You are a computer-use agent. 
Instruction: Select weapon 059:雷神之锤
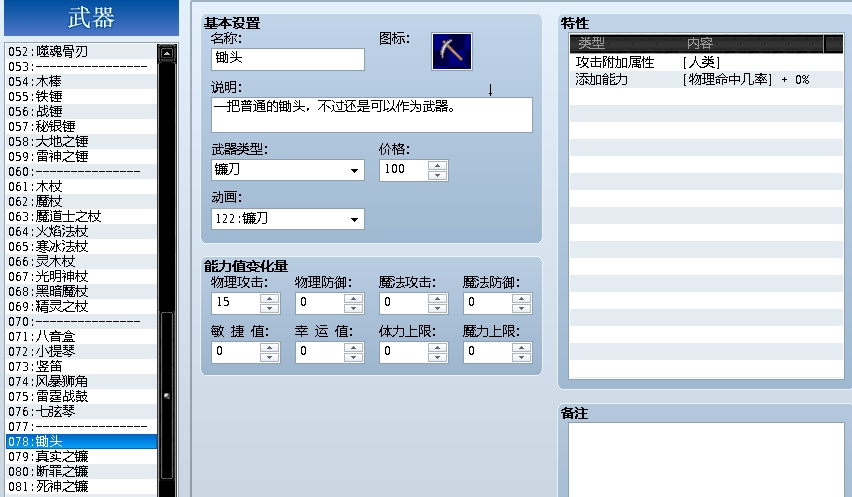pos(82,156)
